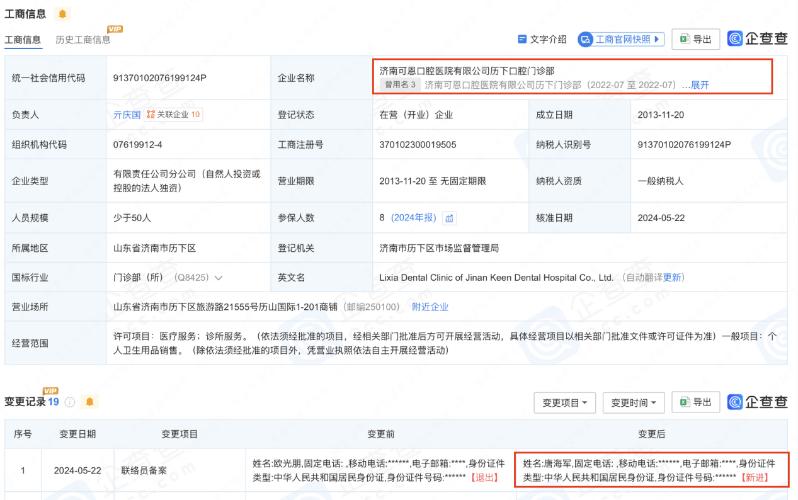Click the 少于50人 staff size value

(x=132, y=218)
